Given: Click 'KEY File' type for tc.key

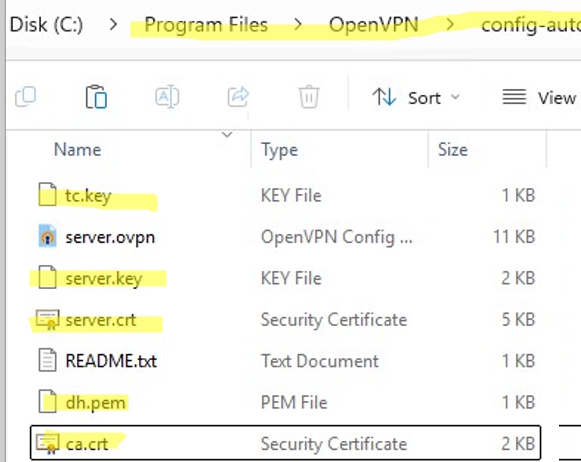Looking at the screenshot, I should click(x=291, y=196).
